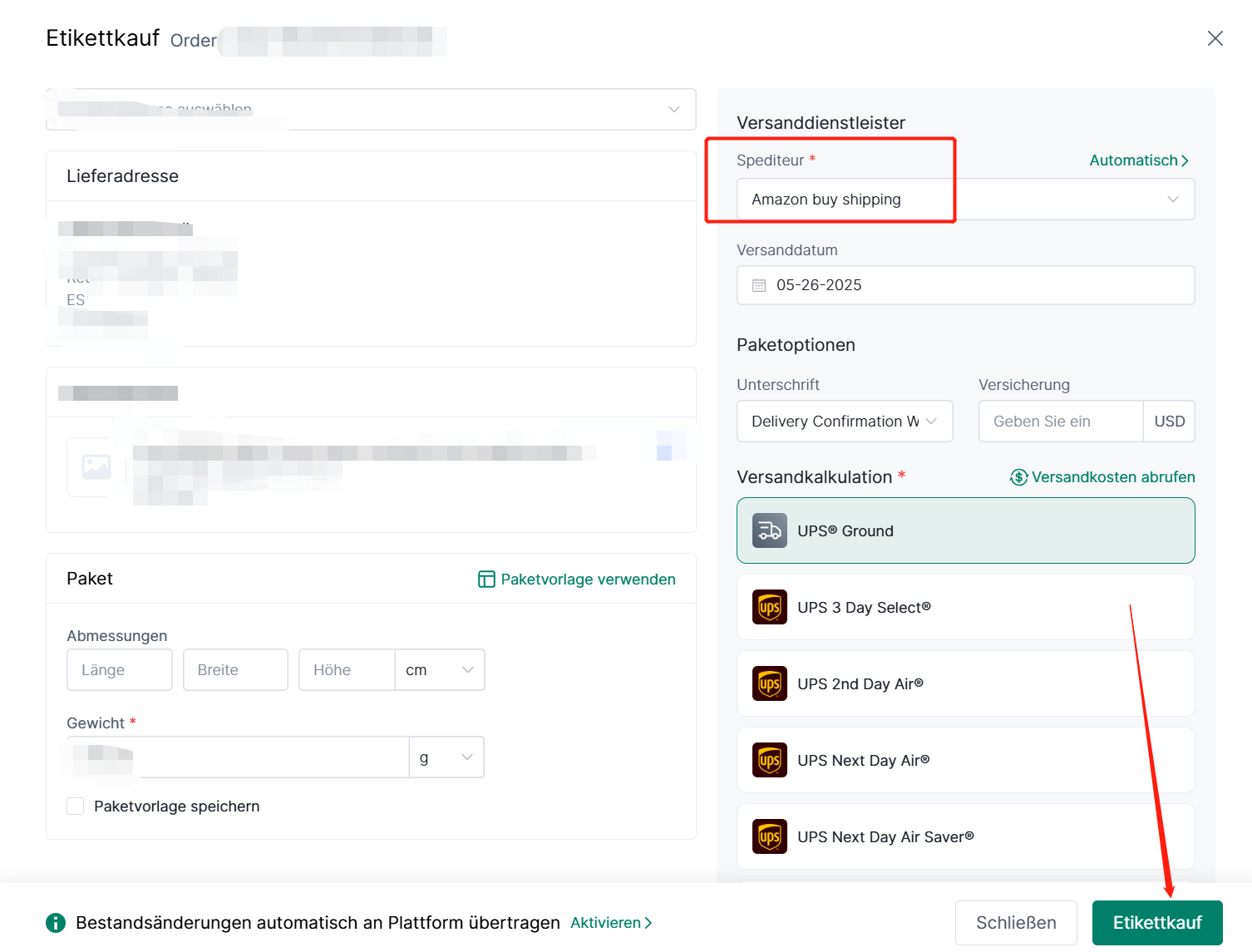Click the UPS Next Day Air logo icon
The height and width of the screenshot is (952, 1252).
pos(770,760)
